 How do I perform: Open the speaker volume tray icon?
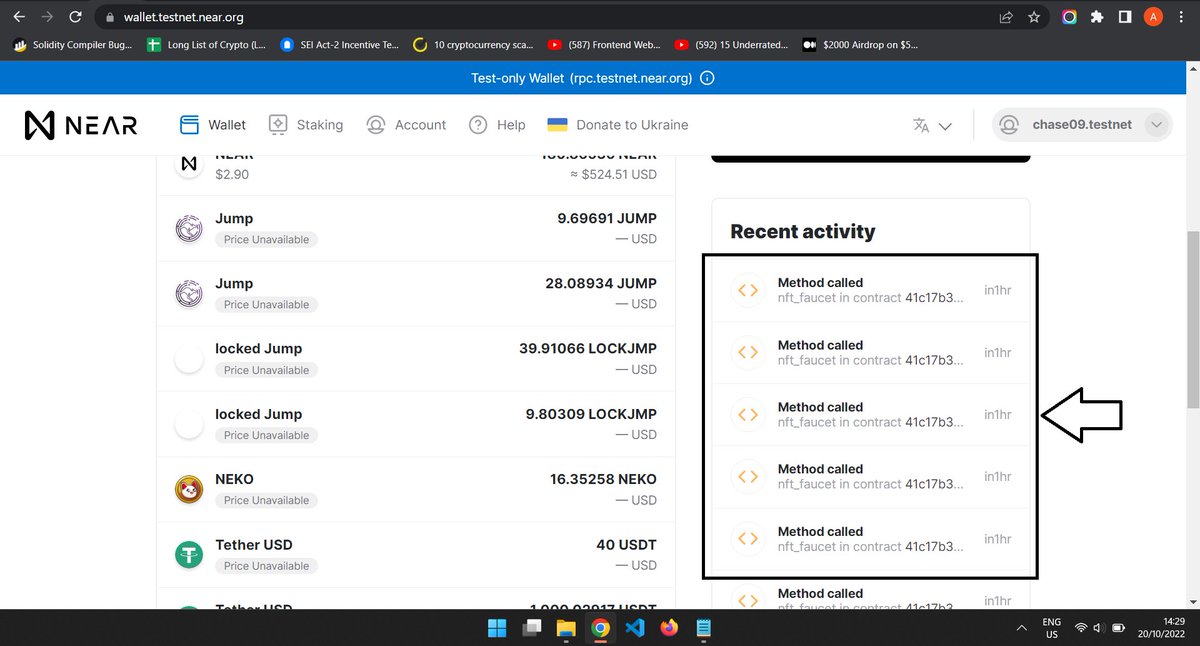(1098, 628)
